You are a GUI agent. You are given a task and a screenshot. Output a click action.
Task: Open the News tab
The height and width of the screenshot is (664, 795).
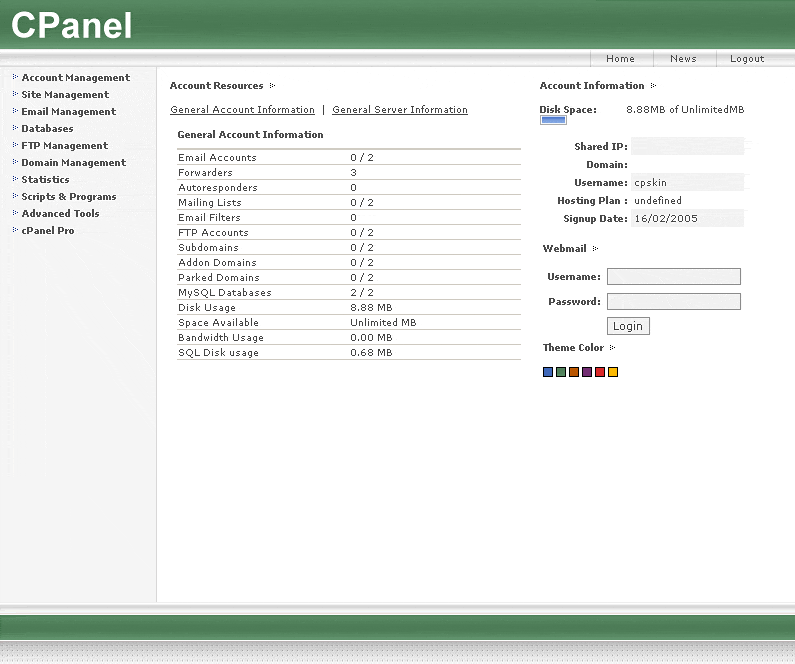(683, 59)
